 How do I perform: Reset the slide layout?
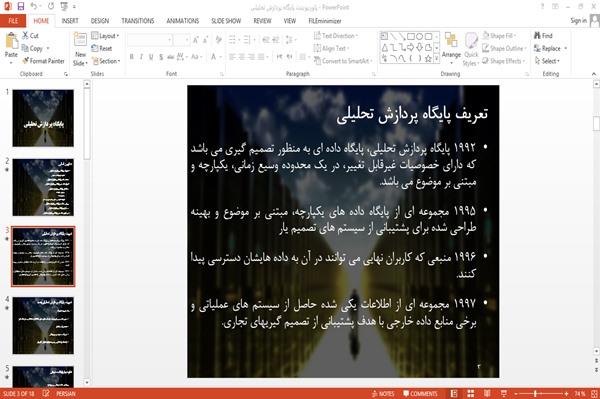click(102, 48)
